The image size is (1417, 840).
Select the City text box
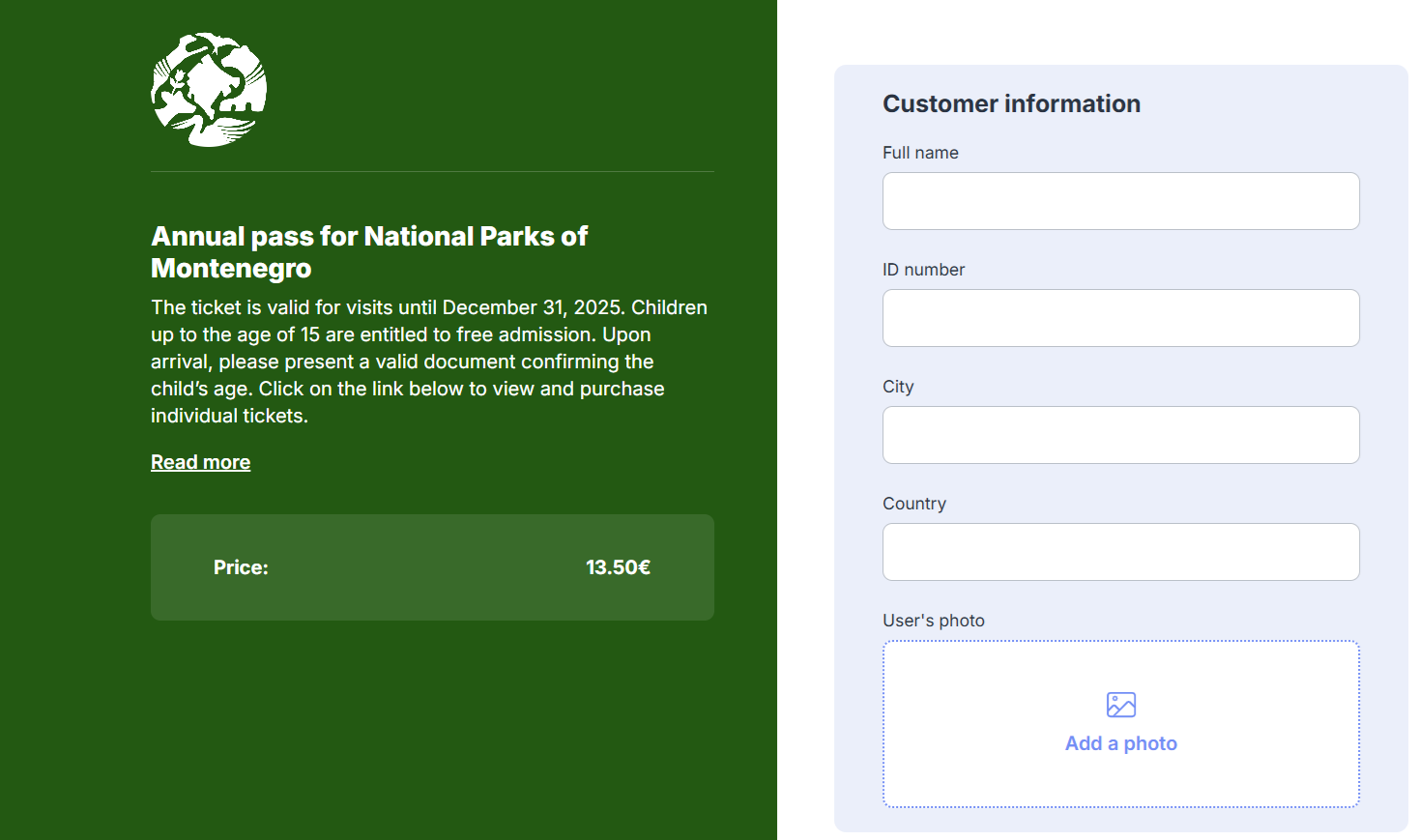pyautogui.click(x=1120, y=435)
